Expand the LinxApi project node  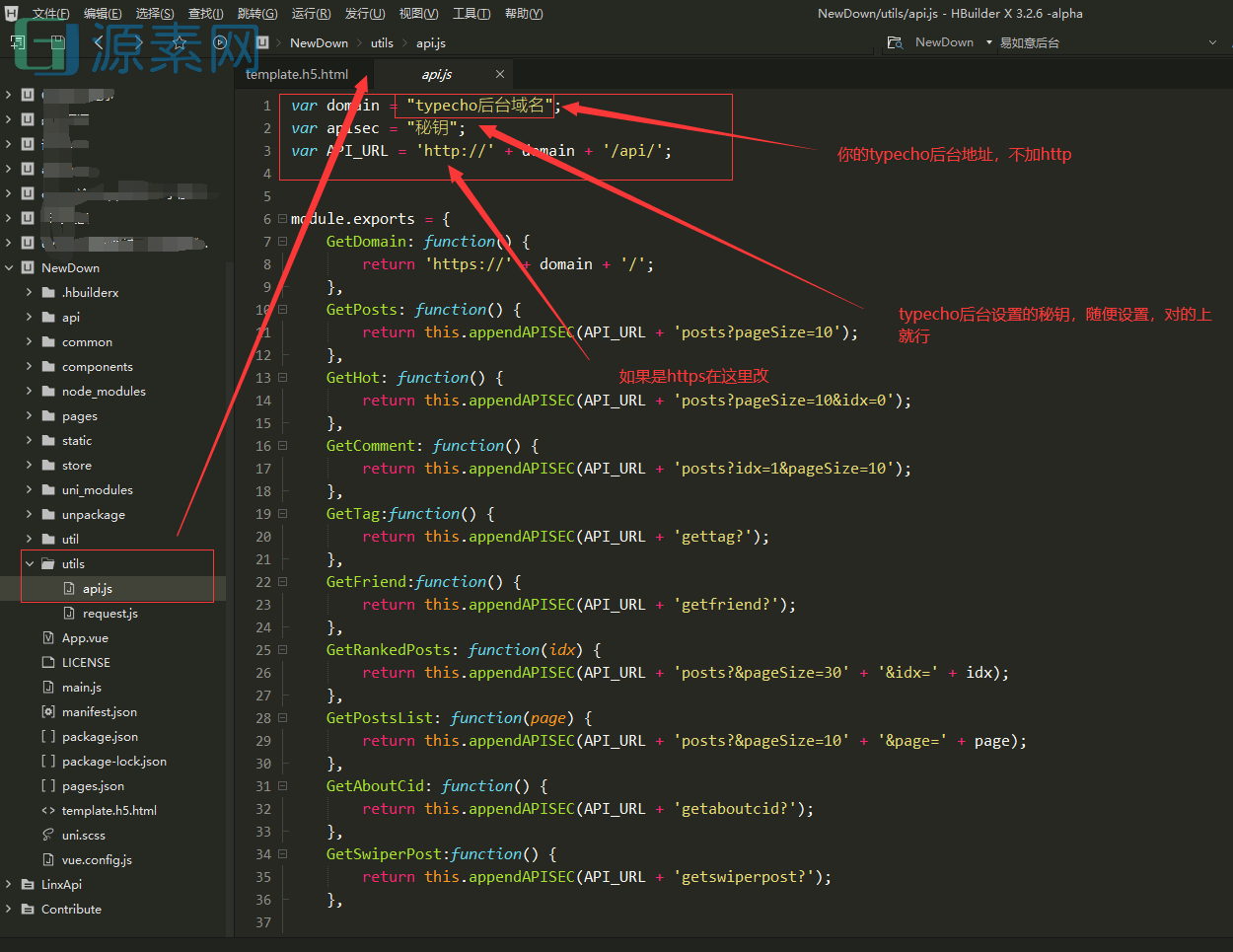(x=9, y=885)
